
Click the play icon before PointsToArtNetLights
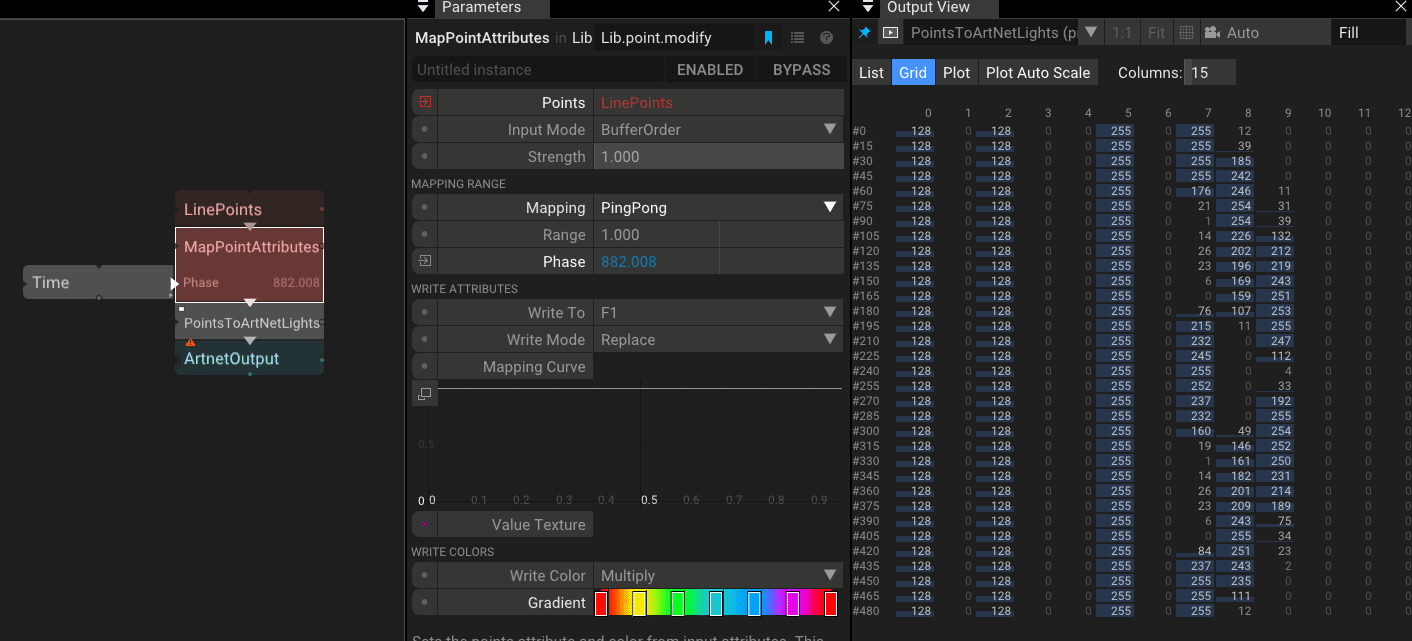[x=890, y=33]
